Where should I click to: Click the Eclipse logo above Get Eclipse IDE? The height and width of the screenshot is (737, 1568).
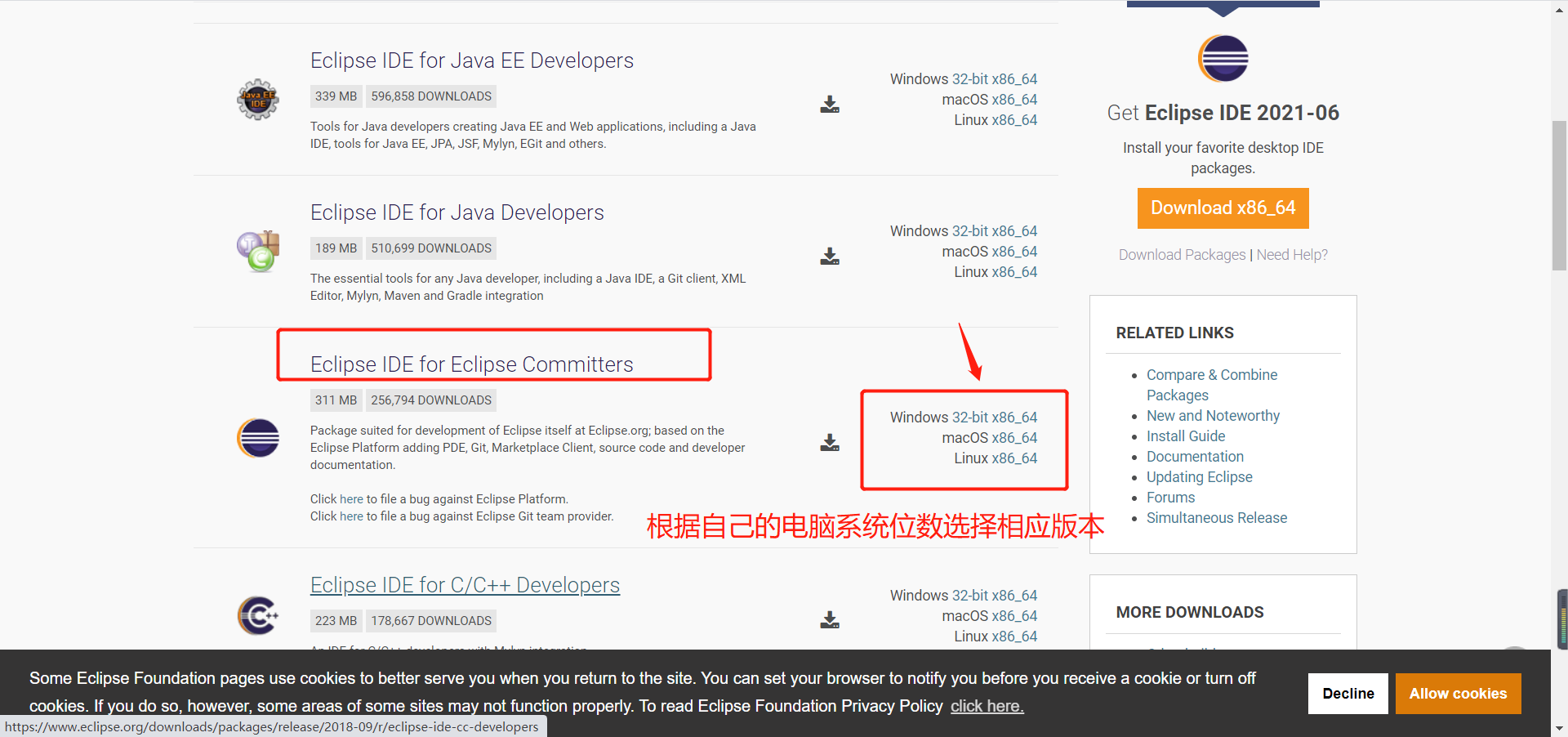(x=1223, y=58)
